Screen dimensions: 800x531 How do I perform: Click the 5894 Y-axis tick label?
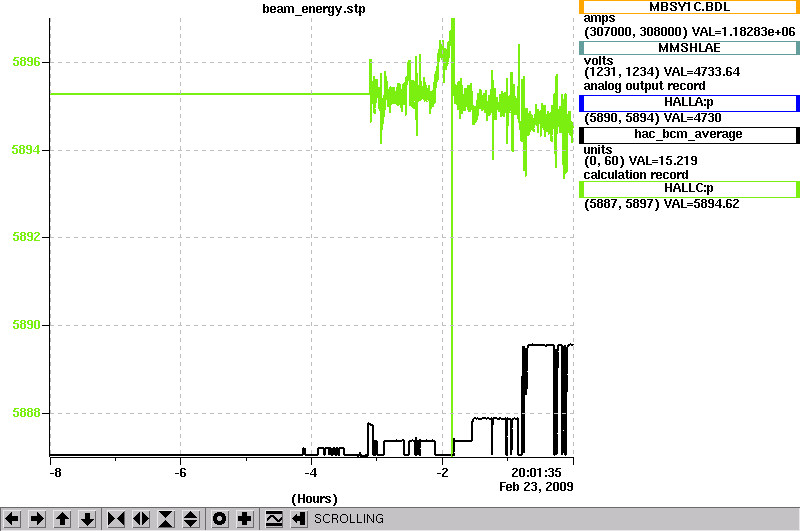point(26,150)
